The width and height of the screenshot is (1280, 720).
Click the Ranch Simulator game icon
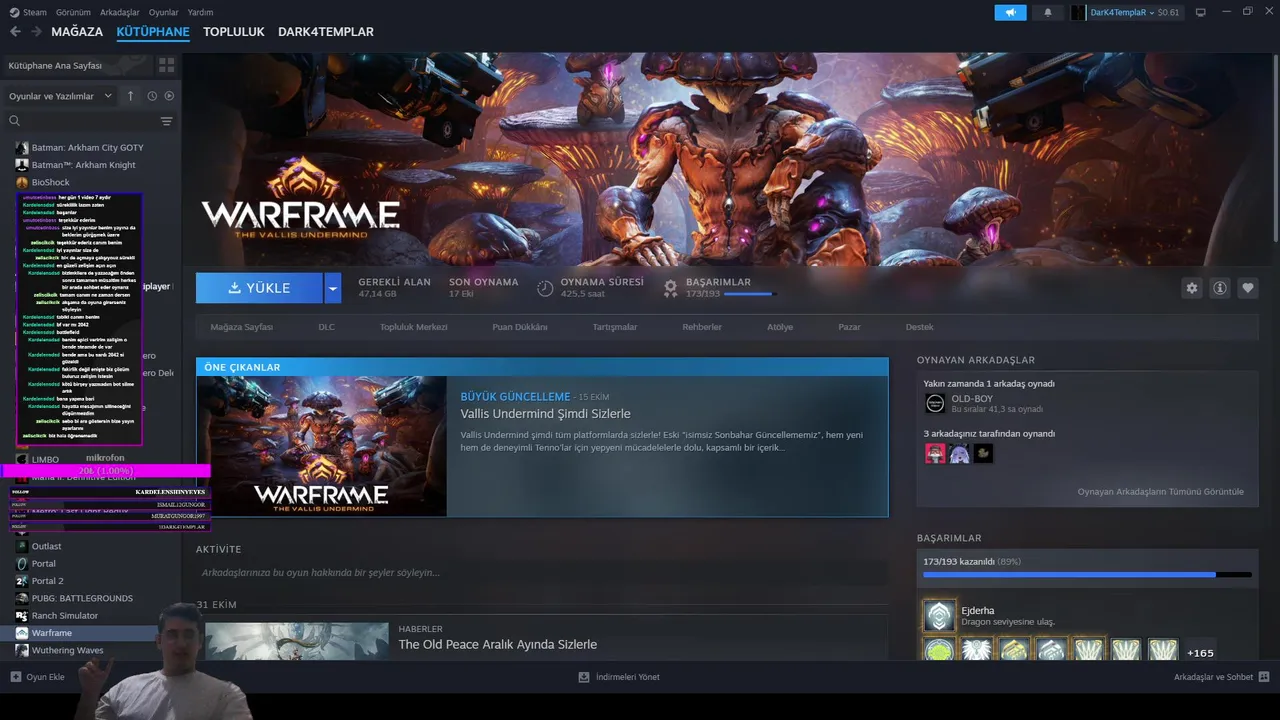pyautogui.click(x=22, y=616)
